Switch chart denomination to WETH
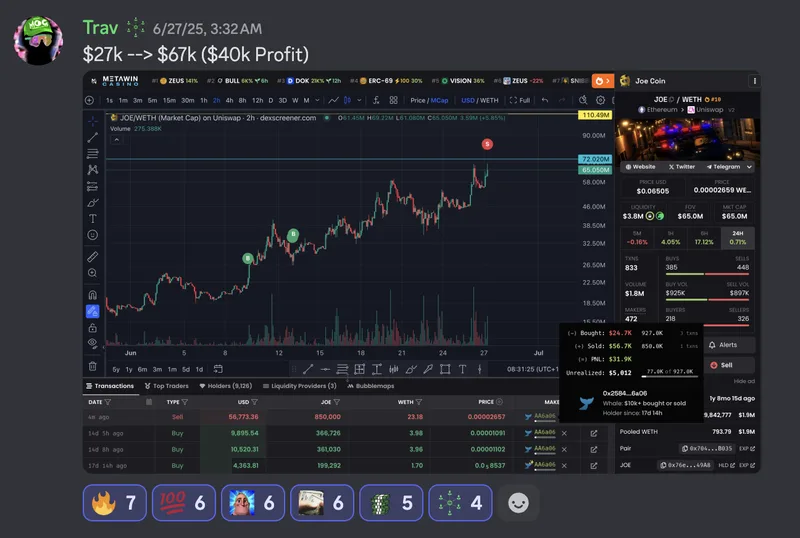Screen dimensions: 800x538 [489, 101]
